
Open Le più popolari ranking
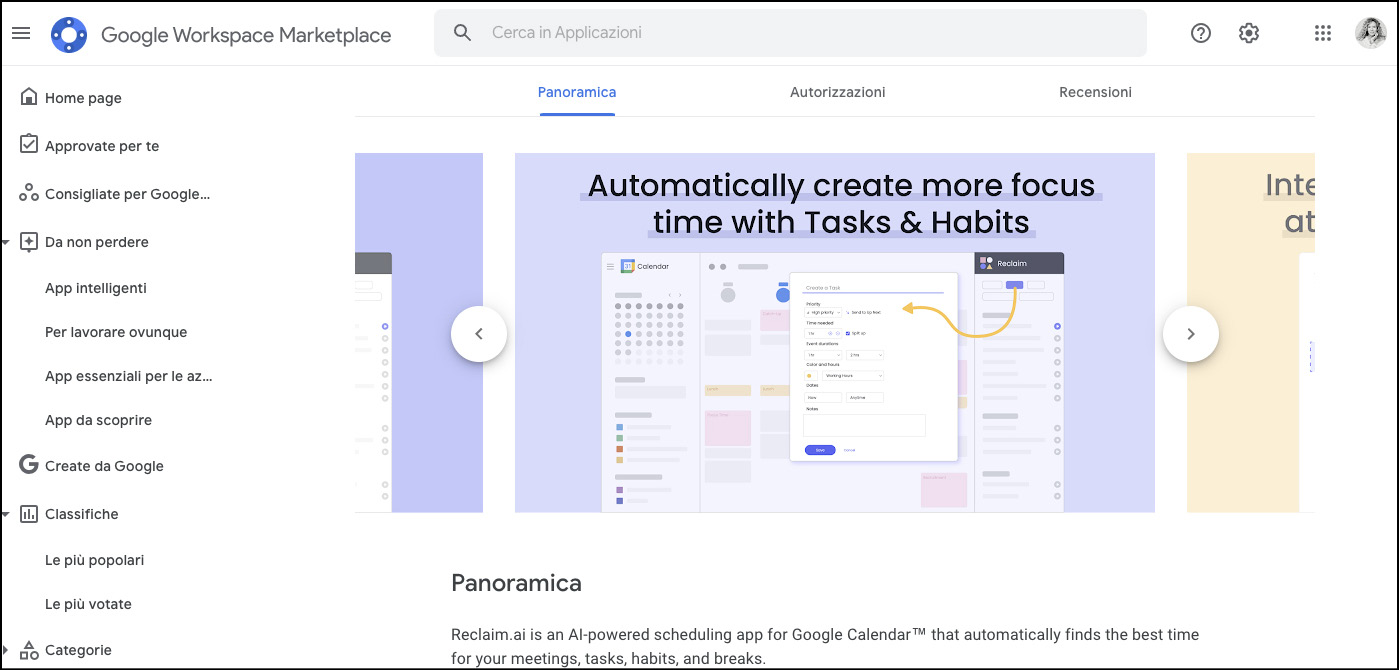coord(95,560)
